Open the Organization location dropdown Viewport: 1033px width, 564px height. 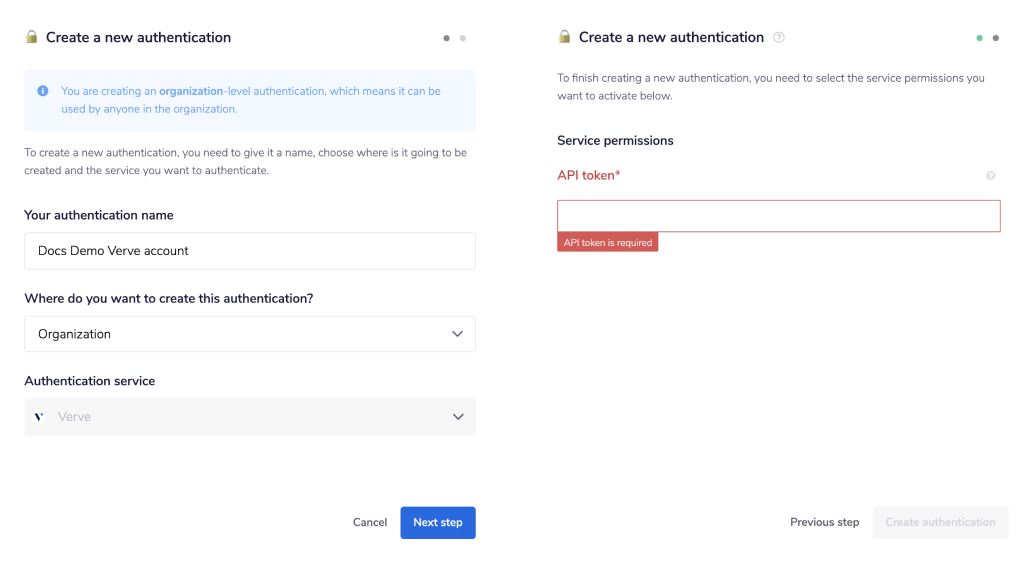click(x=249, y=334)
